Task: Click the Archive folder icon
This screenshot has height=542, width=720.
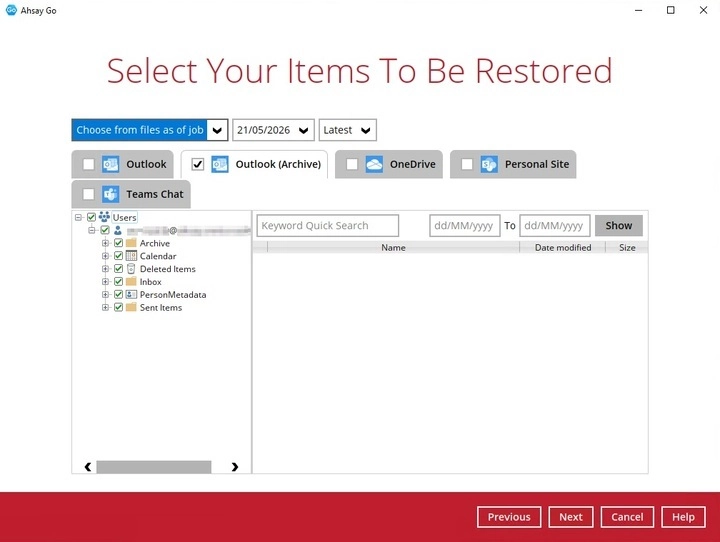Action: [131, 243]
